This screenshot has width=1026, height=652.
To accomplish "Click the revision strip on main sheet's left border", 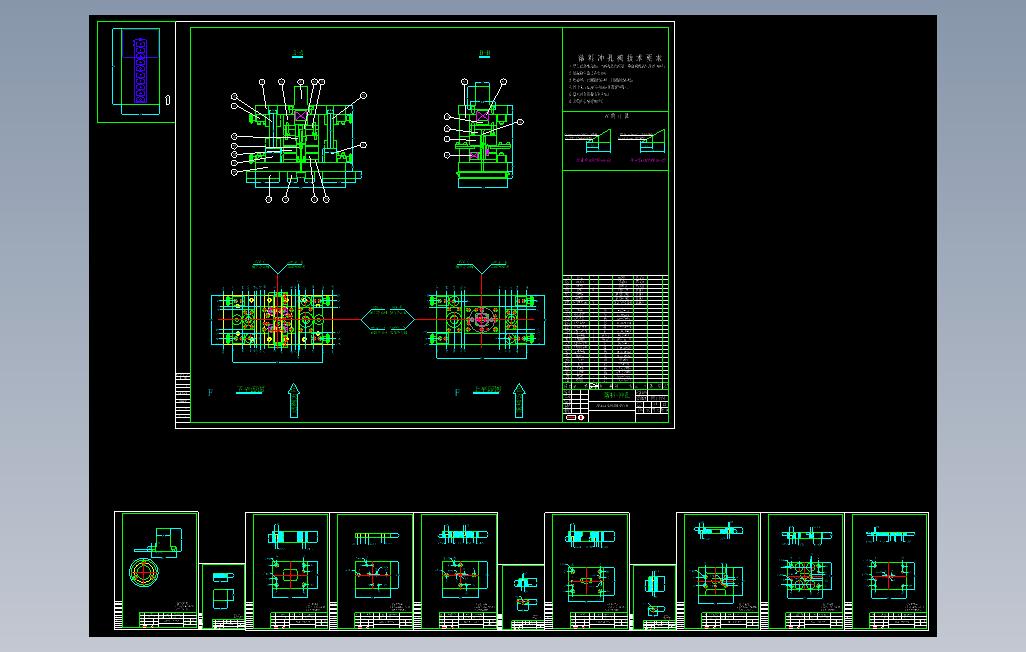I will [183, 398].
